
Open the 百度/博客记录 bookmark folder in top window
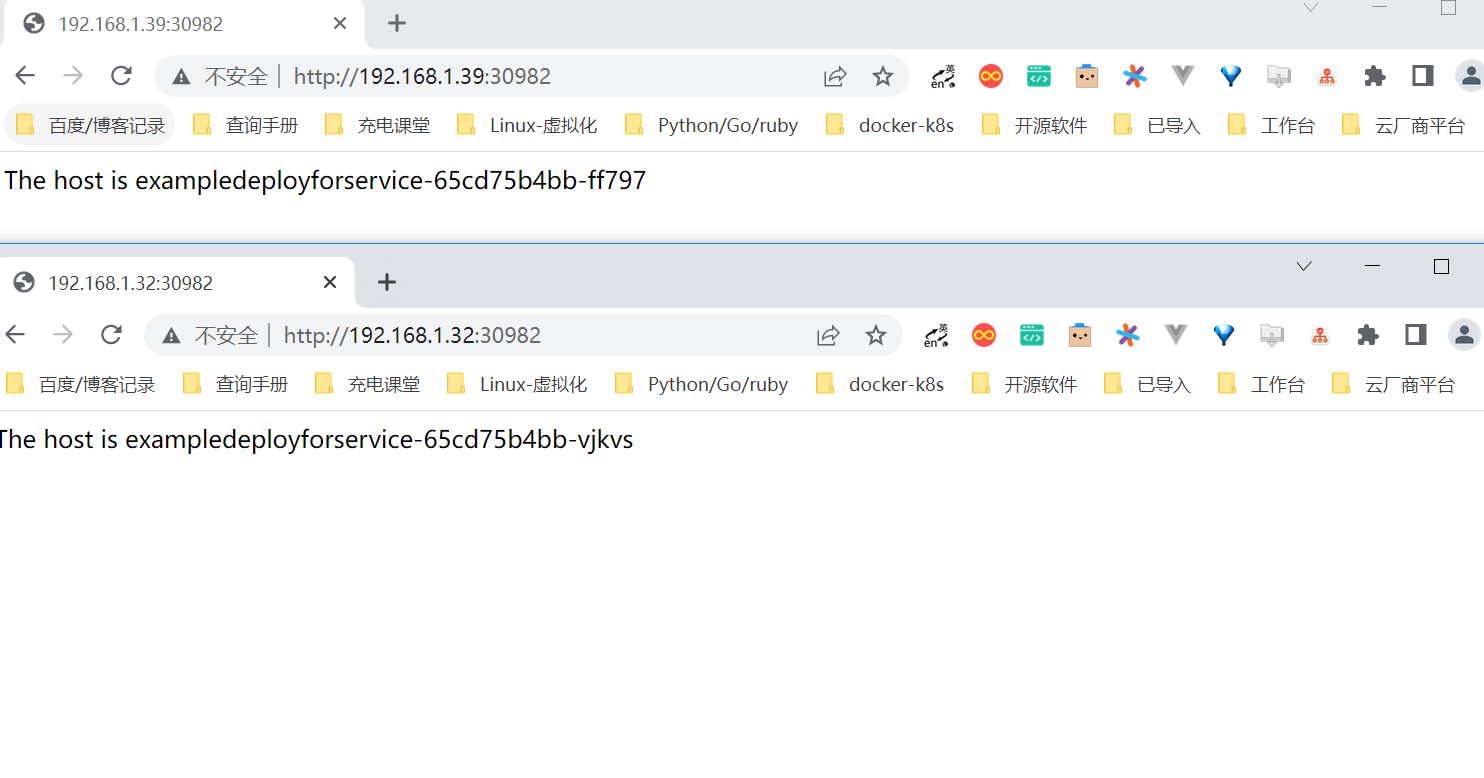90,125
